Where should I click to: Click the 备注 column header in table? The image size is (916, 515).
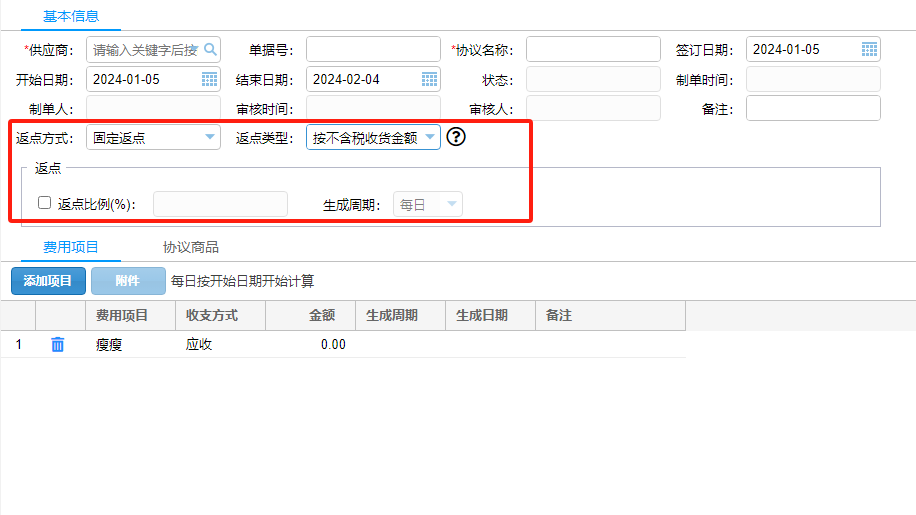(610, 315)
